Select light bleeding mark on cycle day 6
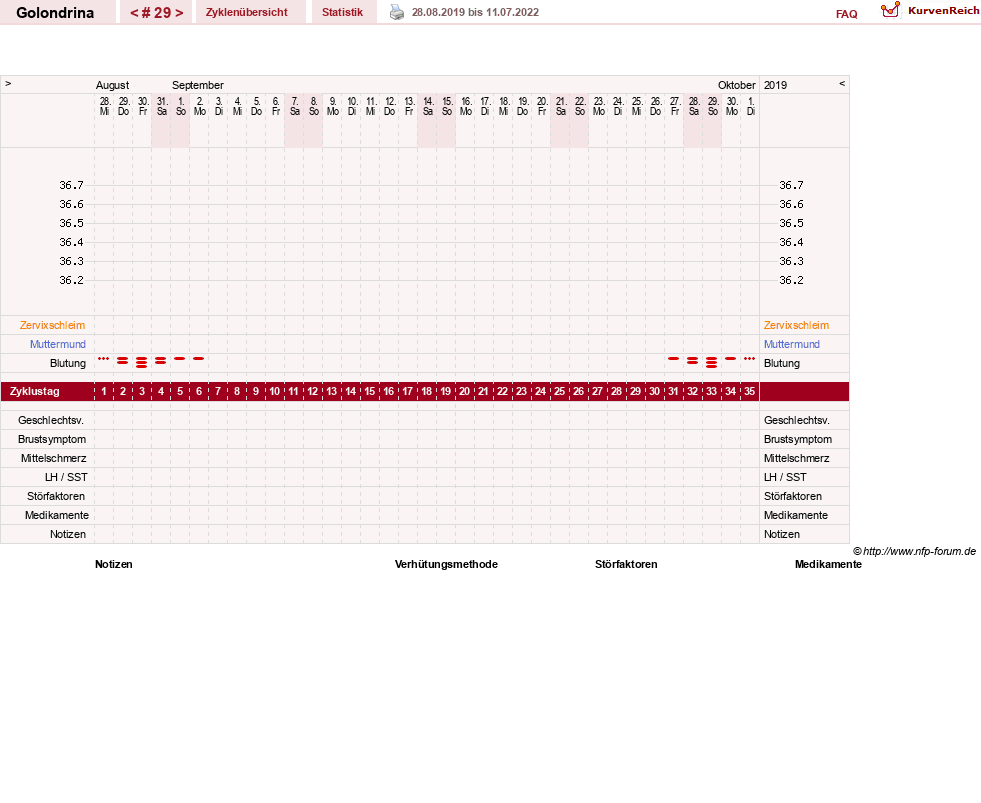 pos(199,359)
